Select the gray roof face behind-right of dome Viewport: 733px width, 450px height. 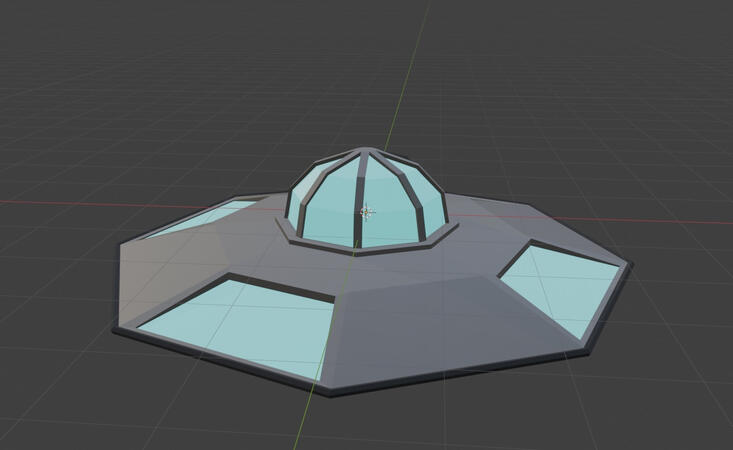click(x=500, y=215)
